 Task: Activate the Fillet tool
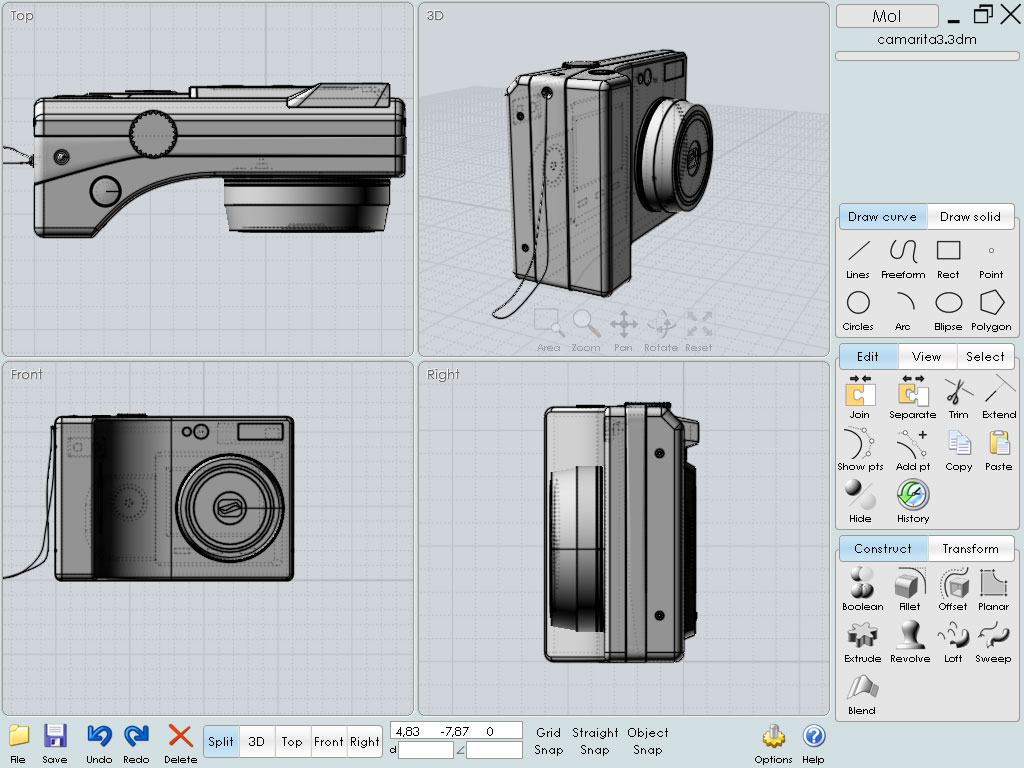909,583
